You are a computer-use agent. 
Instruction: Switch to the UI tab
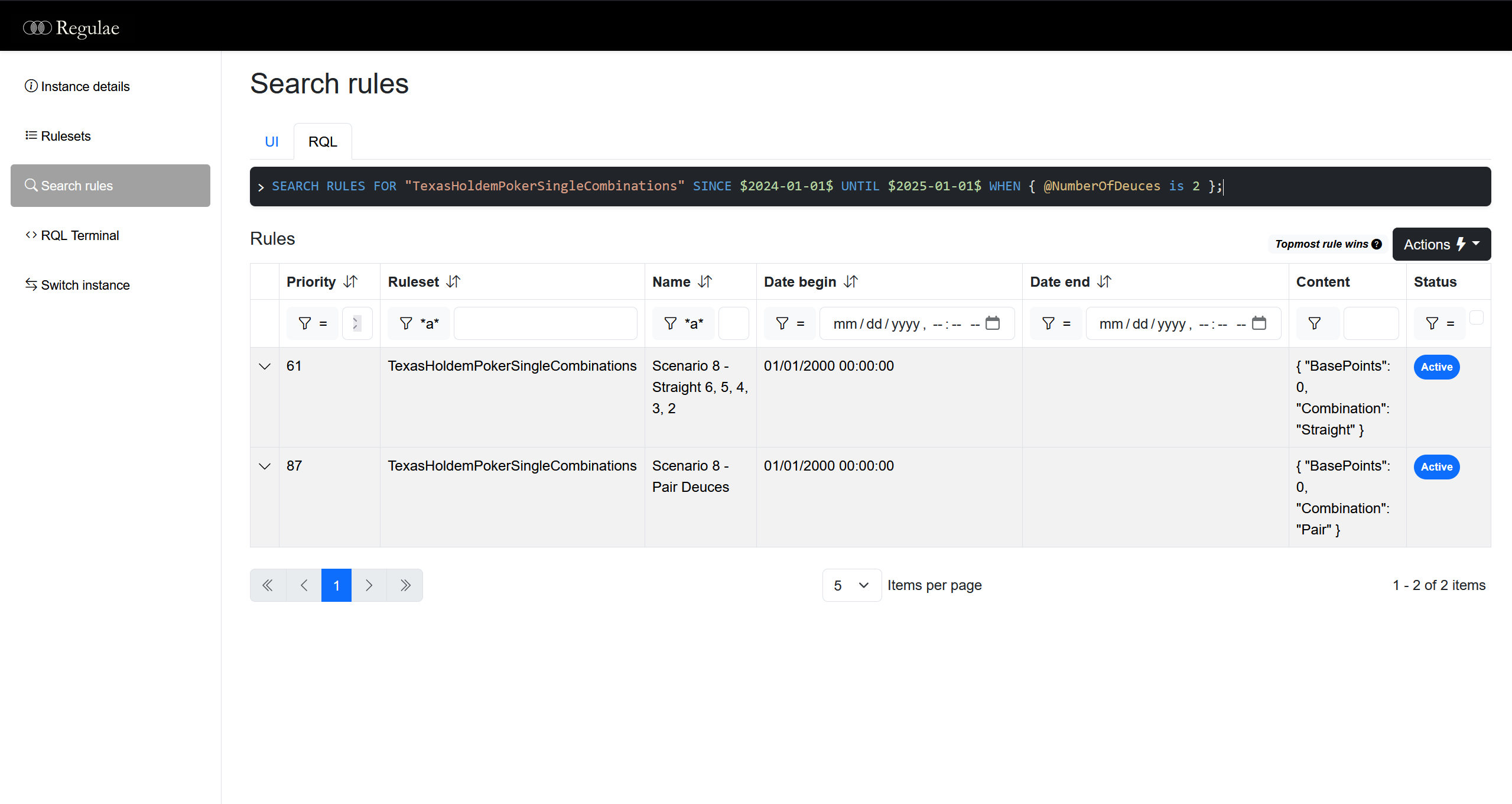point(272,142)
